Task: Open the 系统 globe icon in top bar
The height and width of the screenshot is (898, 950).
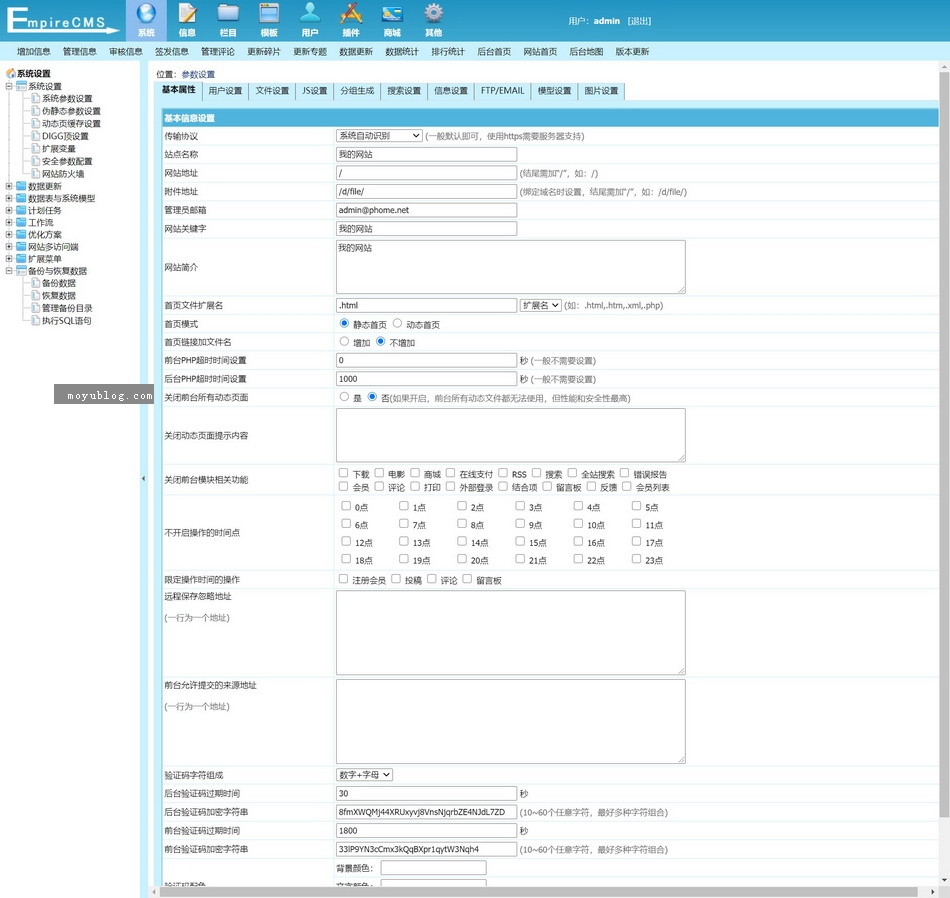Action: 146,13
